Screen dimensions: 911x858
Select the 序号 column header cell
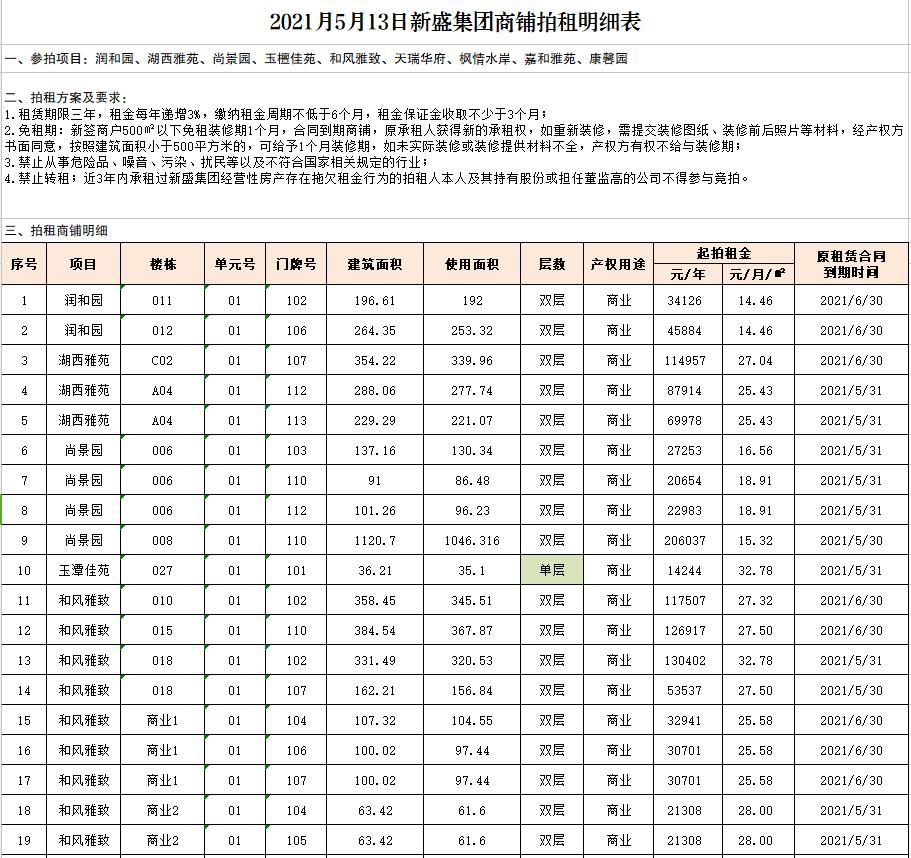point(25,264)
